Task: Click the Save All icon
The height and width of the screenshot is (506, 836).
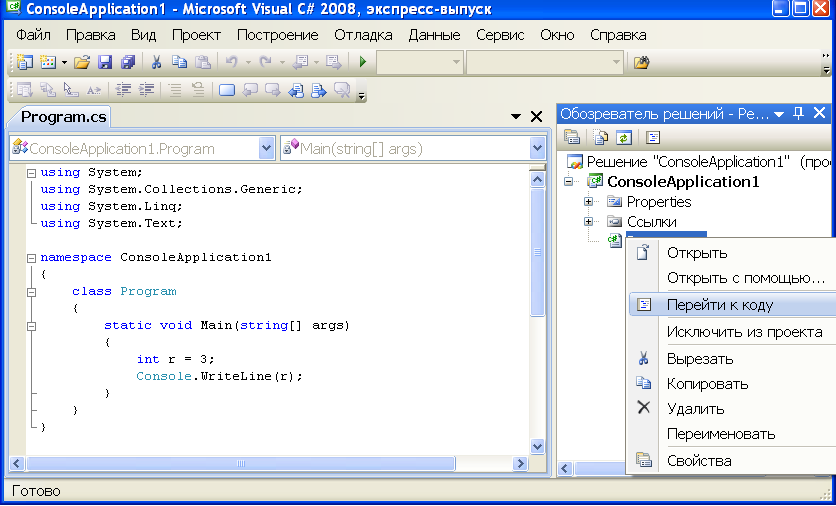Action: pyautogui.click(x=128, y=62)
